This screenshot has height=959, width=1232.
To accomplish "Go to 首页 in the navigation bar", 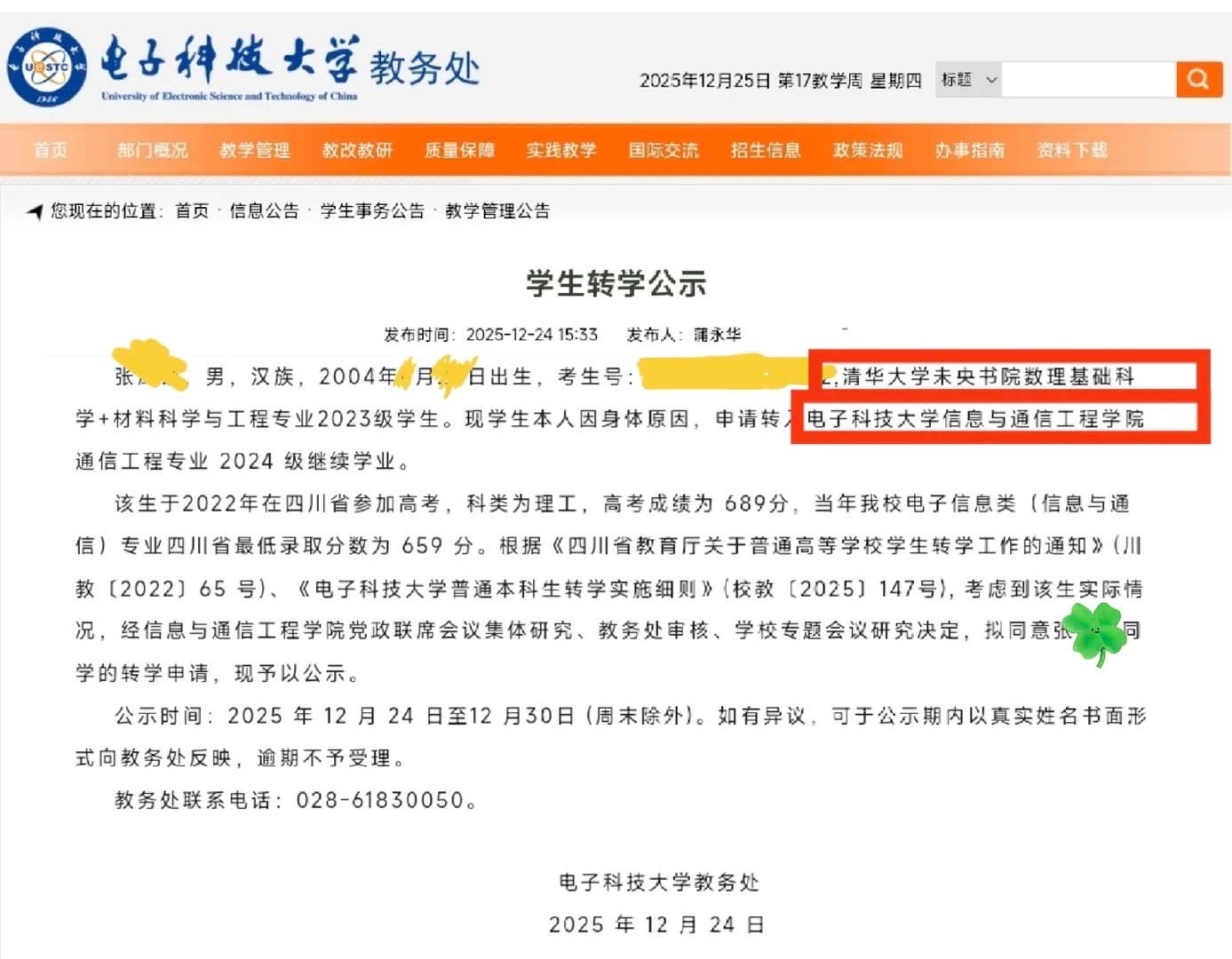I will [51, 150].
